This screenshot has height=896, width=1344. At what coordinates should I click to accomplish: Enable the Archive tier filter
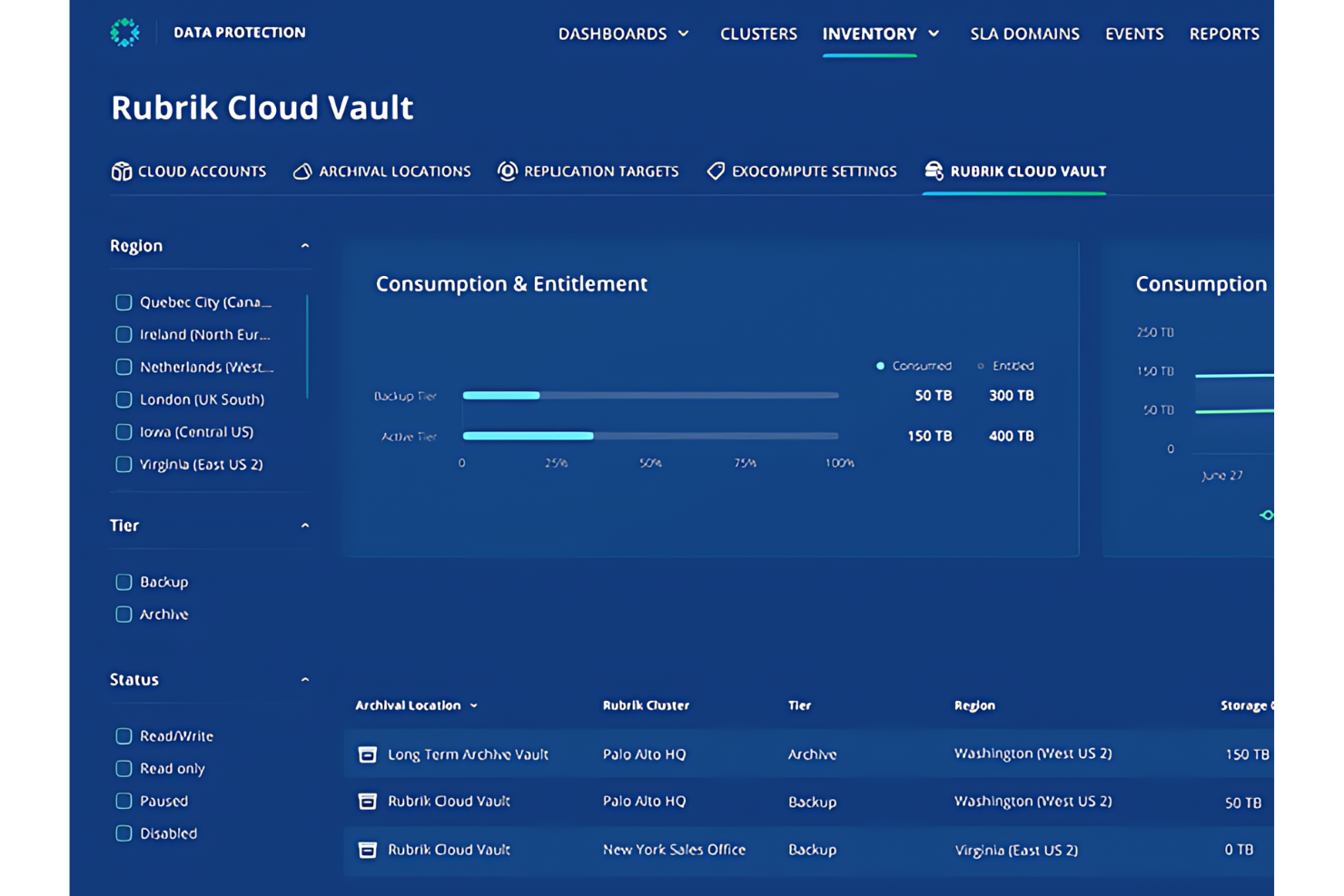pyautogui.click(x=124, y=615)
